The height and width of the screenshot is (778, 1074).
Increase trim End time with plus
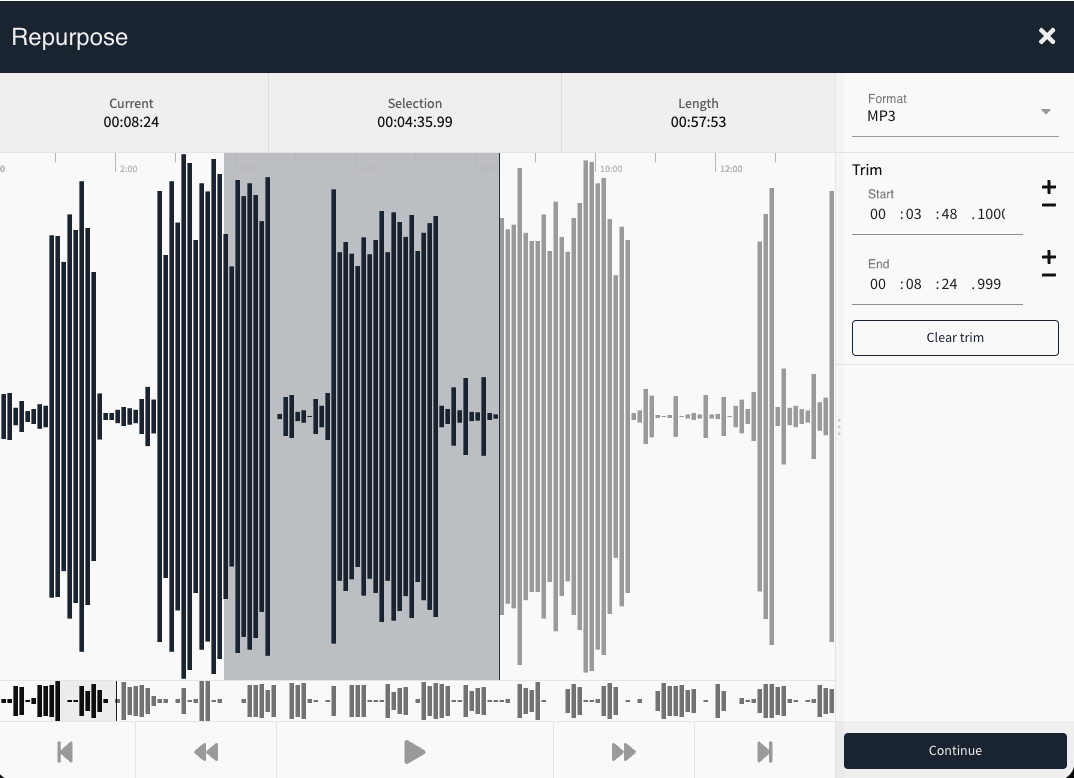pyautogui.click(x=1048, y=257)
